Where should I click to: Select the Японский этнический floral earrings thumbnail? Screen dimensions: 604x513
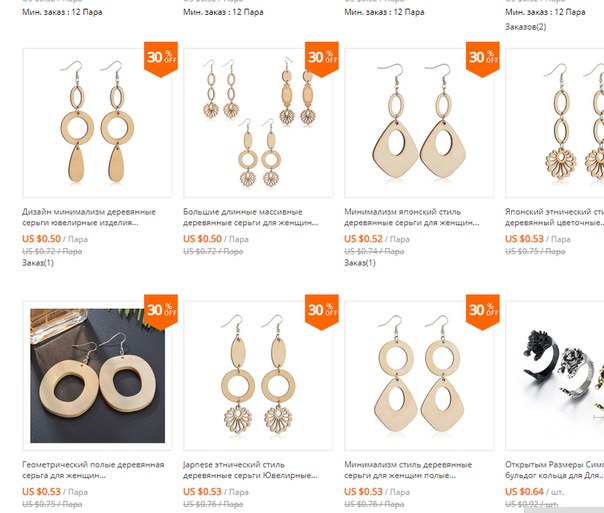point(555,123)
